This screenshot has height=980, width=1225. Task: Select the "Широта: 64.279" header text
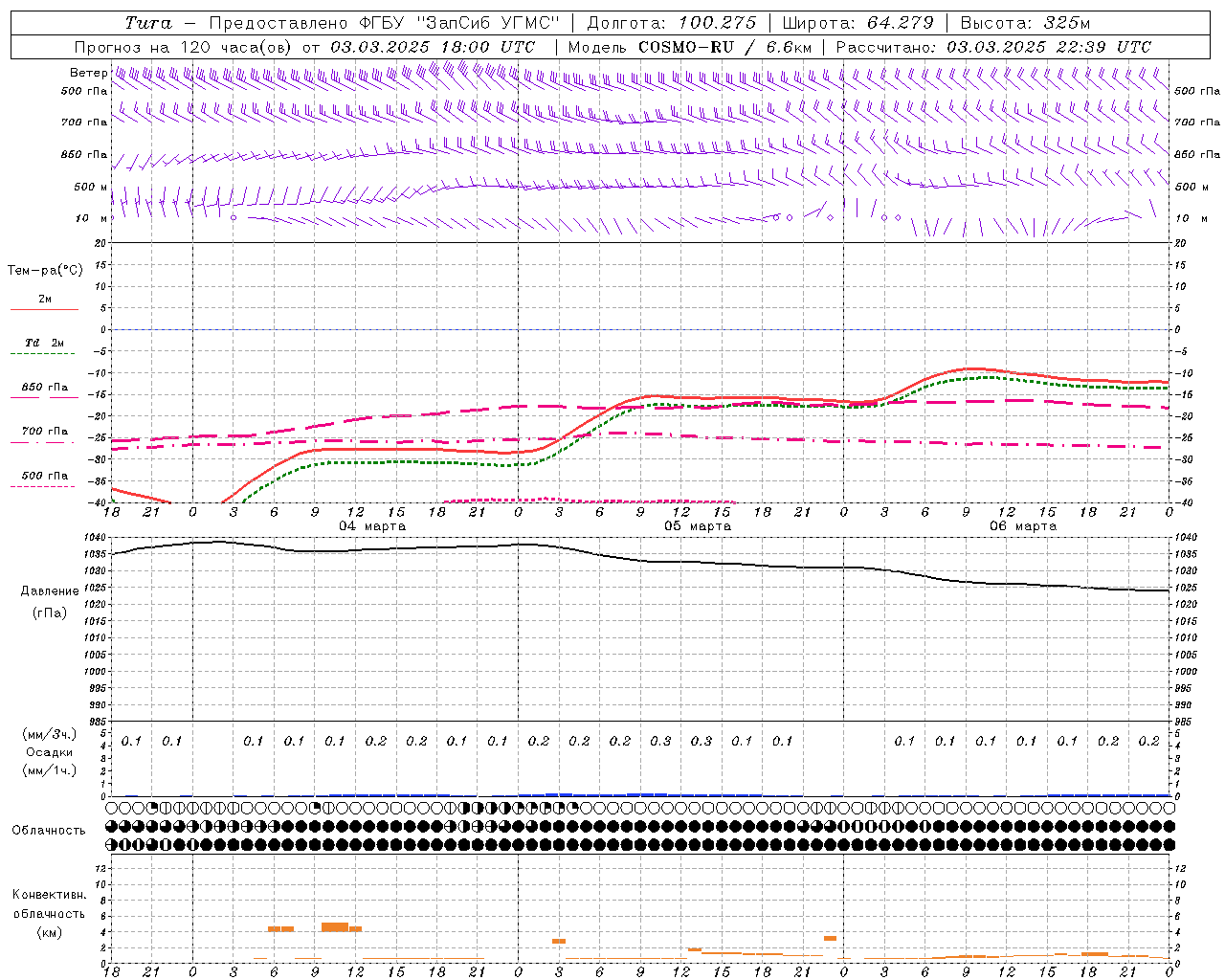point(857,23)
